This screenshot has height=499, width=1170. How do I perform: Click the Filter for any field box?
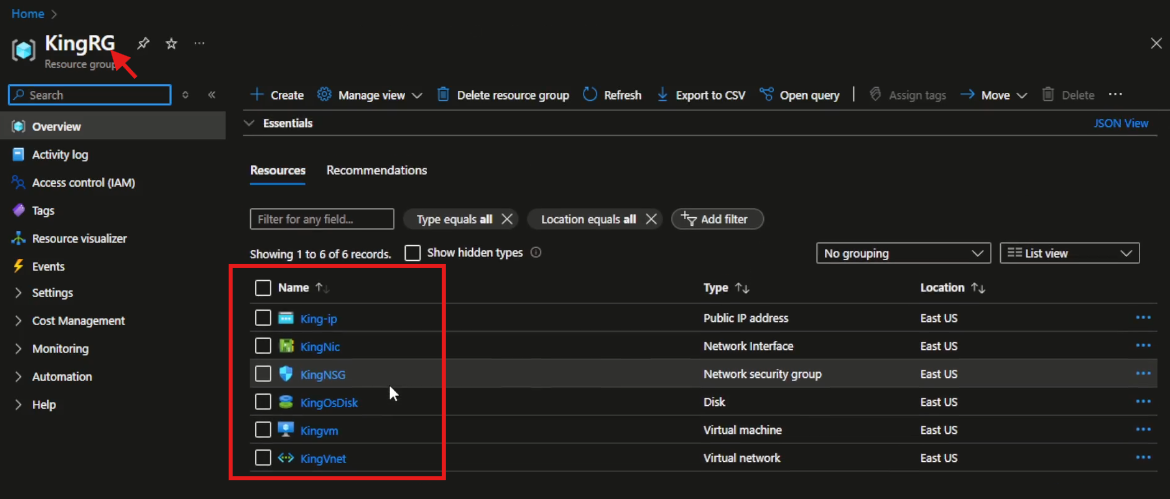[322, 219]
